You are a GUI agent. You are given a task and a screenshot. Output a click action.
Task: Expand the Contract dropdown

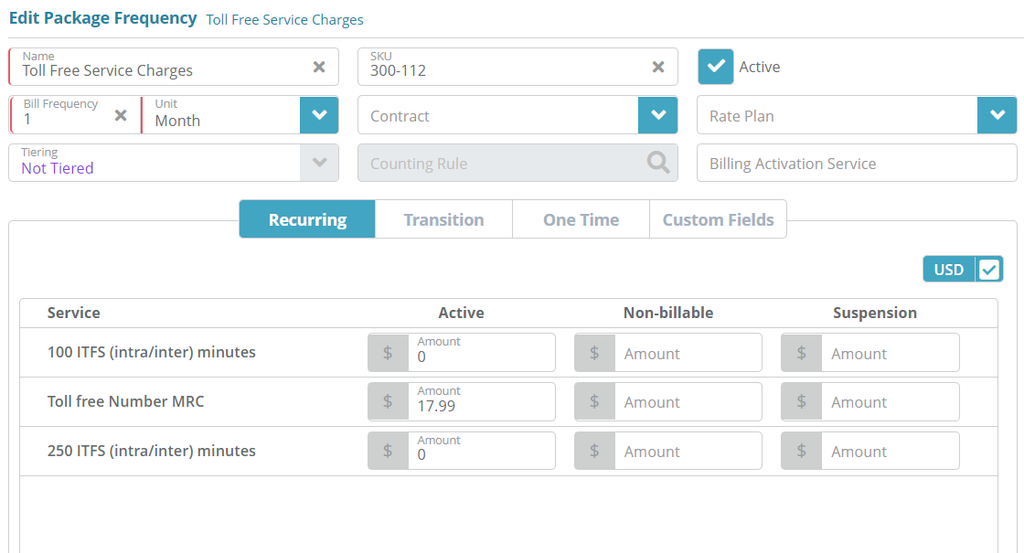tap(658, 115)
